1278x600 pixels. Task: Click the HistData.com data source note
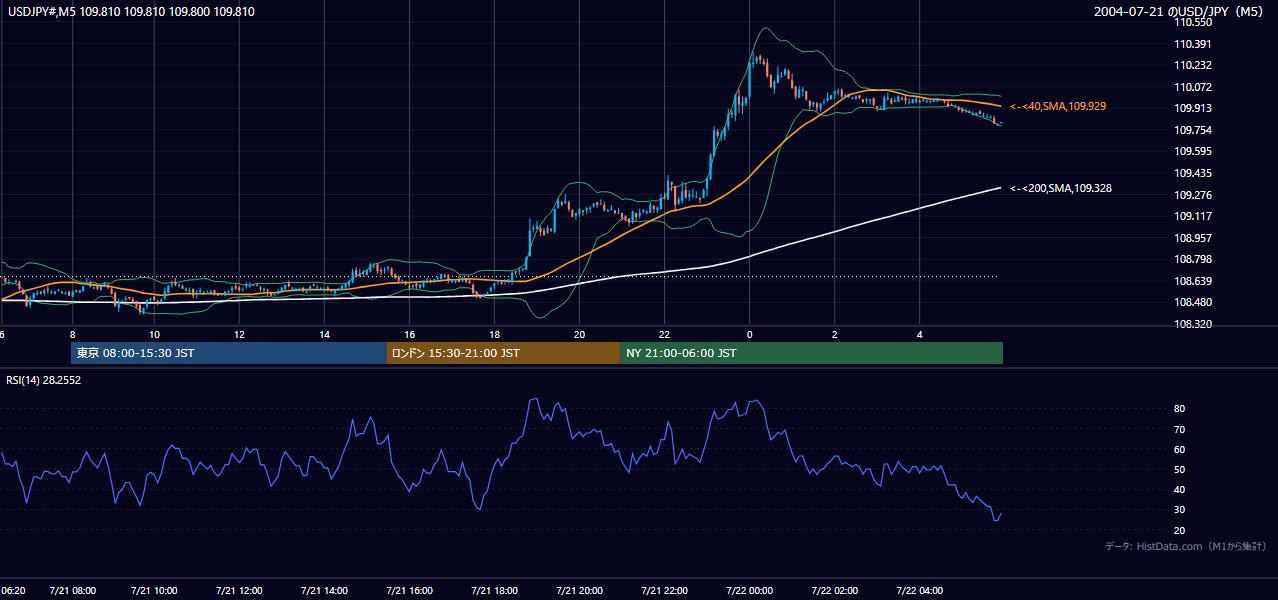click(1186, 546)
